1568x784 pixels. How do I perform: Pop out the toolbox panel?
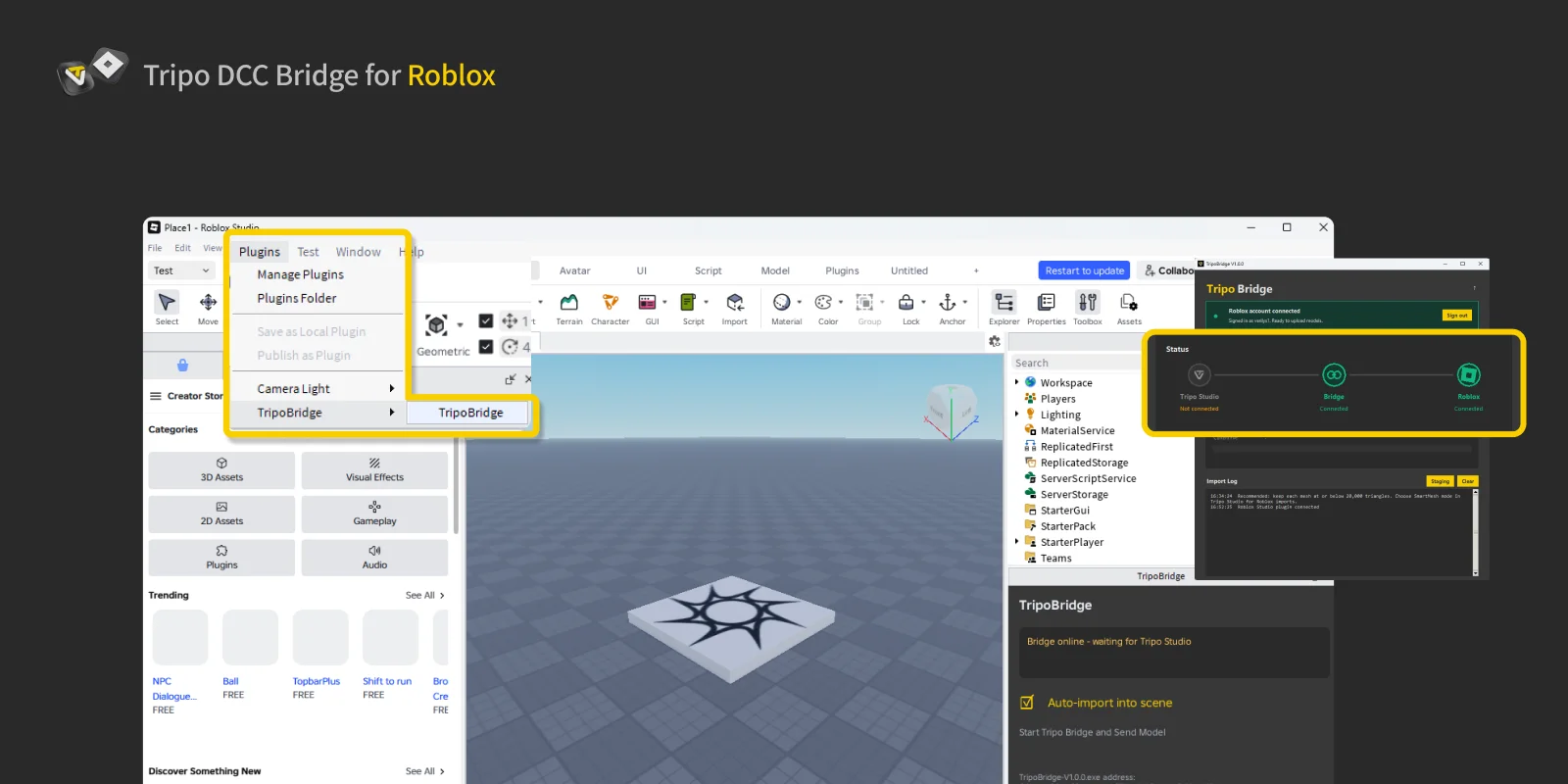pyautogui.click(x=510, y=379)
